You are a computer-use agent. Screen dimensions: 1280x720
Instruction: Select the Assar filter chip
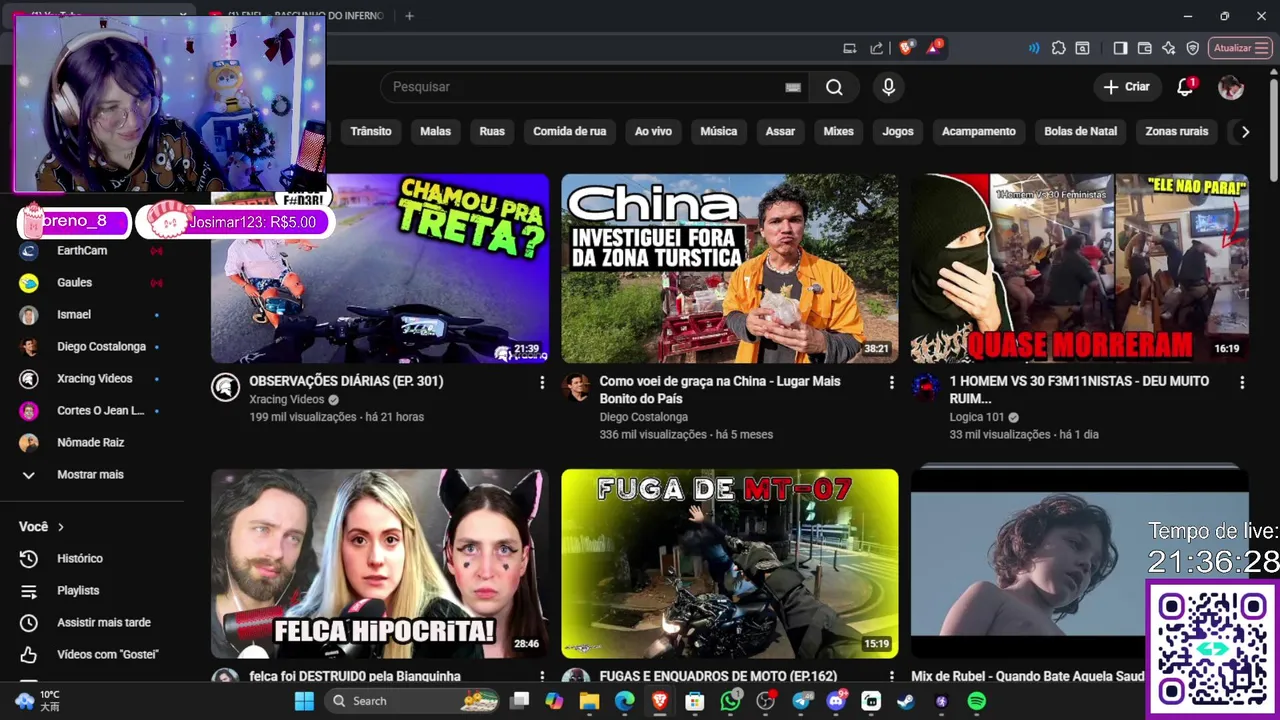780,131
